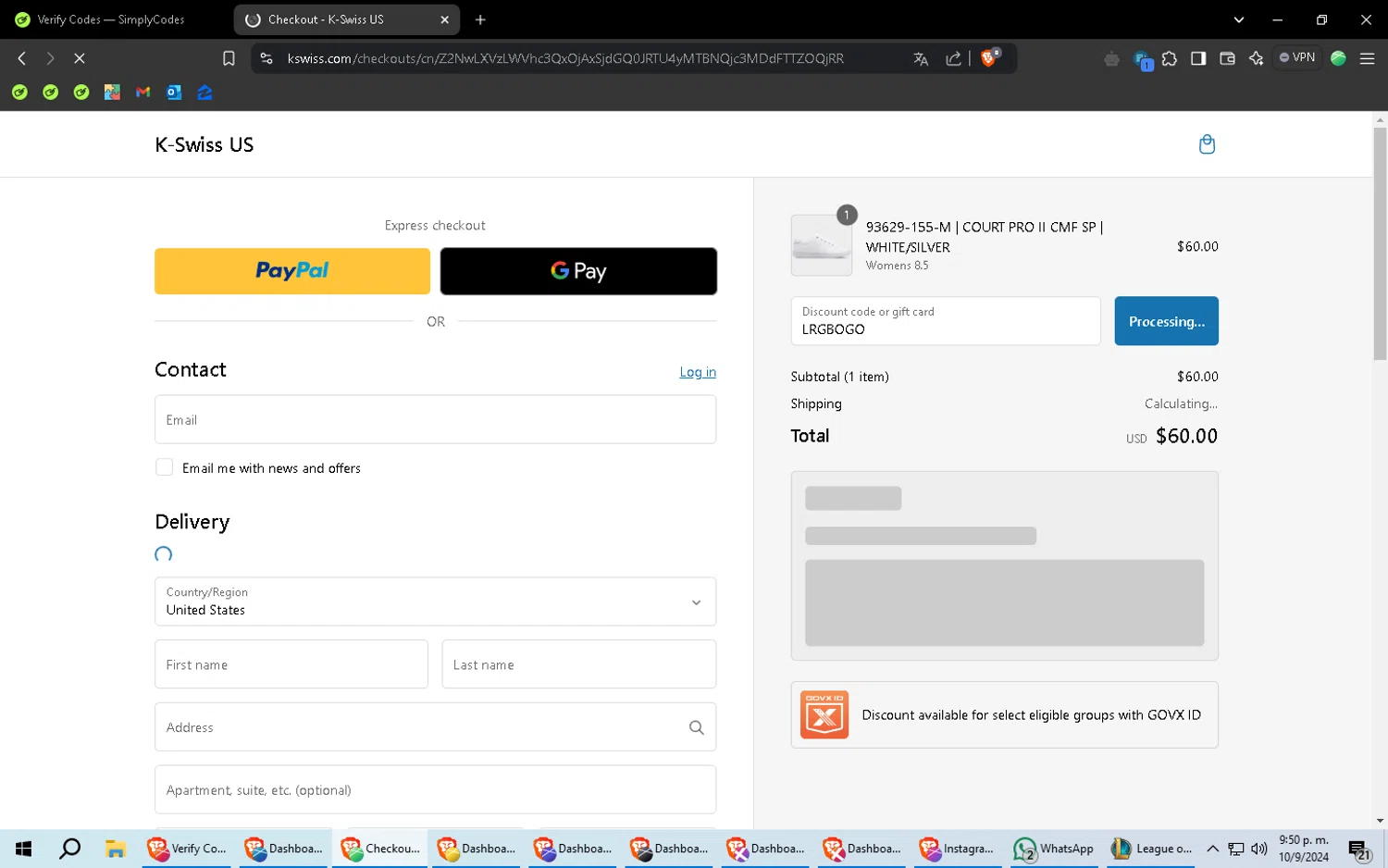Click the Court Pro II shoe thumbnail
This screenshot has width=1388, height=868.
click(x=822, y=245)
